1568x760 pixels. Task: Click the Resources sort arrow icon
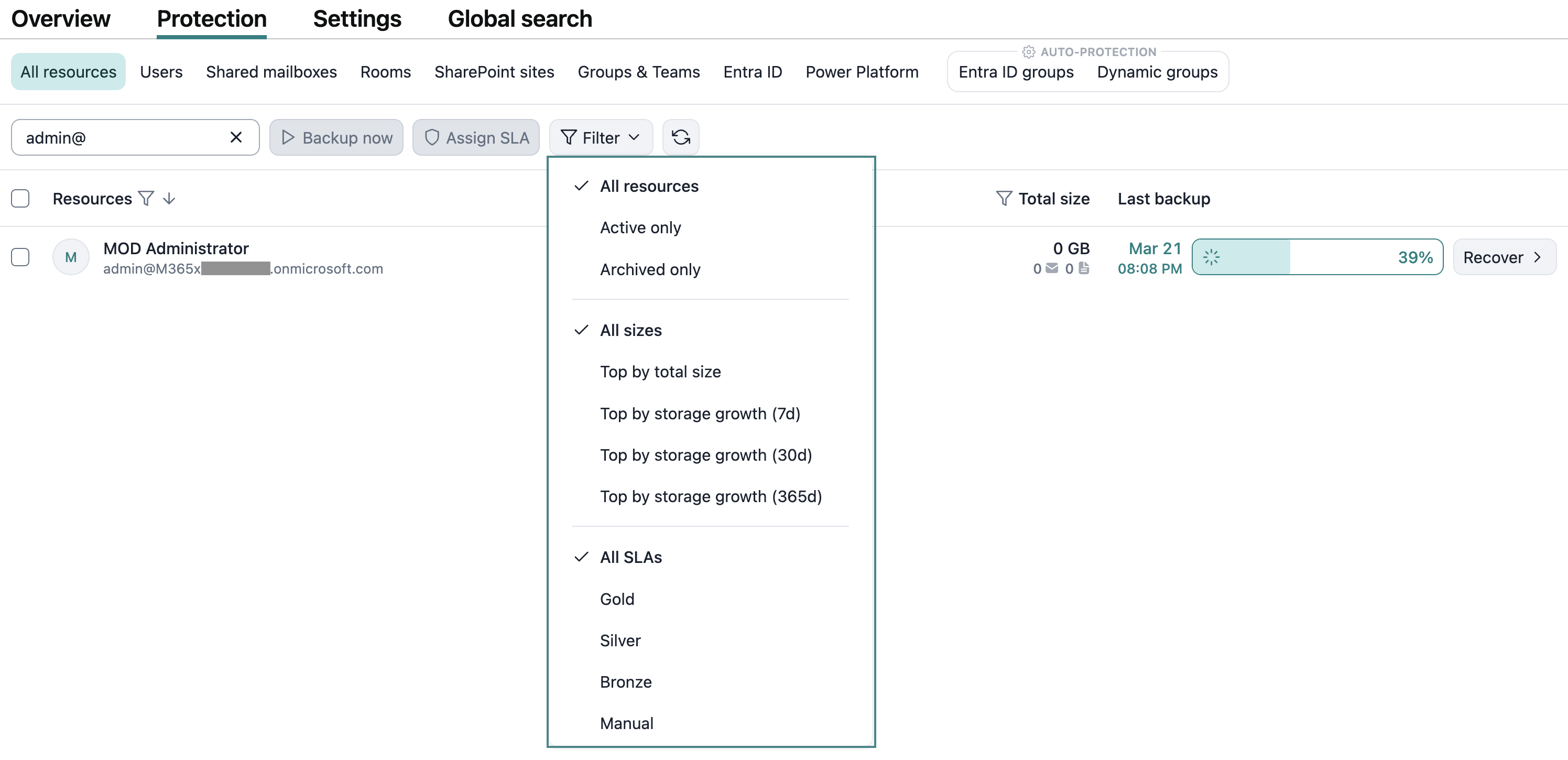169,199
